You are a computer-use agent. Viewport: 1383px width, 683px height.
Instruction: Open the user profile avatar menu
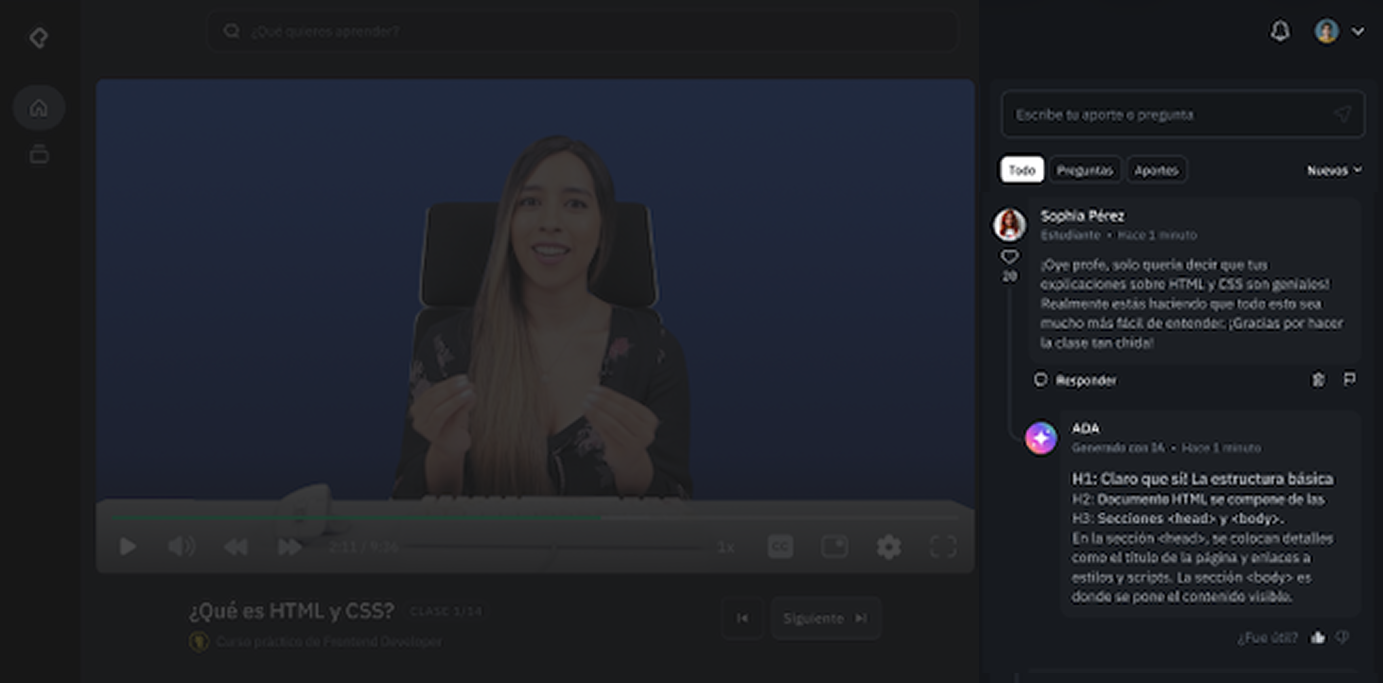pyautogui.click(x=1327, y=32)
